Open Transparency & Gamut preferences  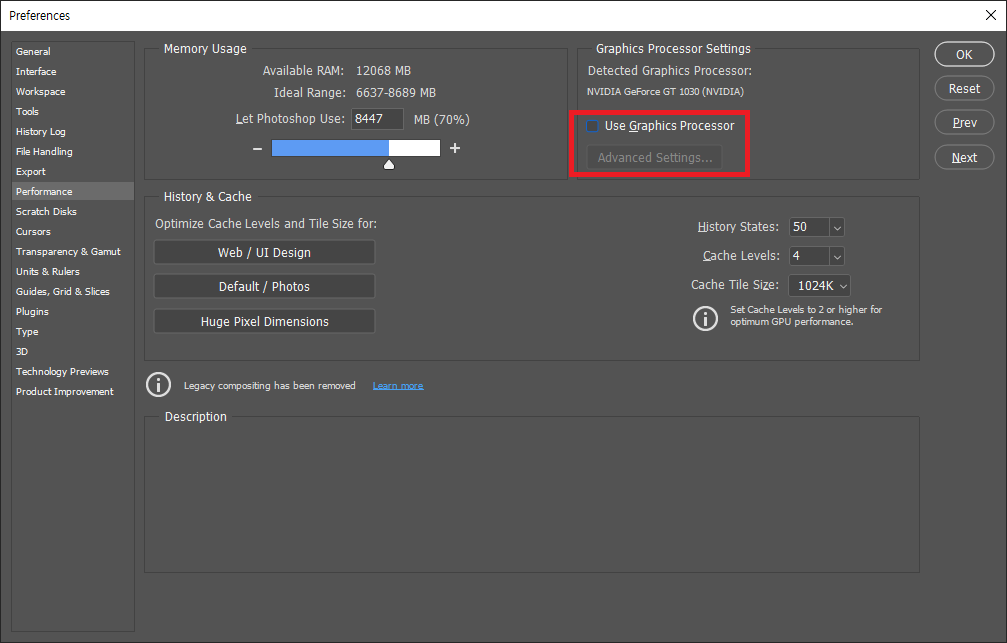click(73, 251)
